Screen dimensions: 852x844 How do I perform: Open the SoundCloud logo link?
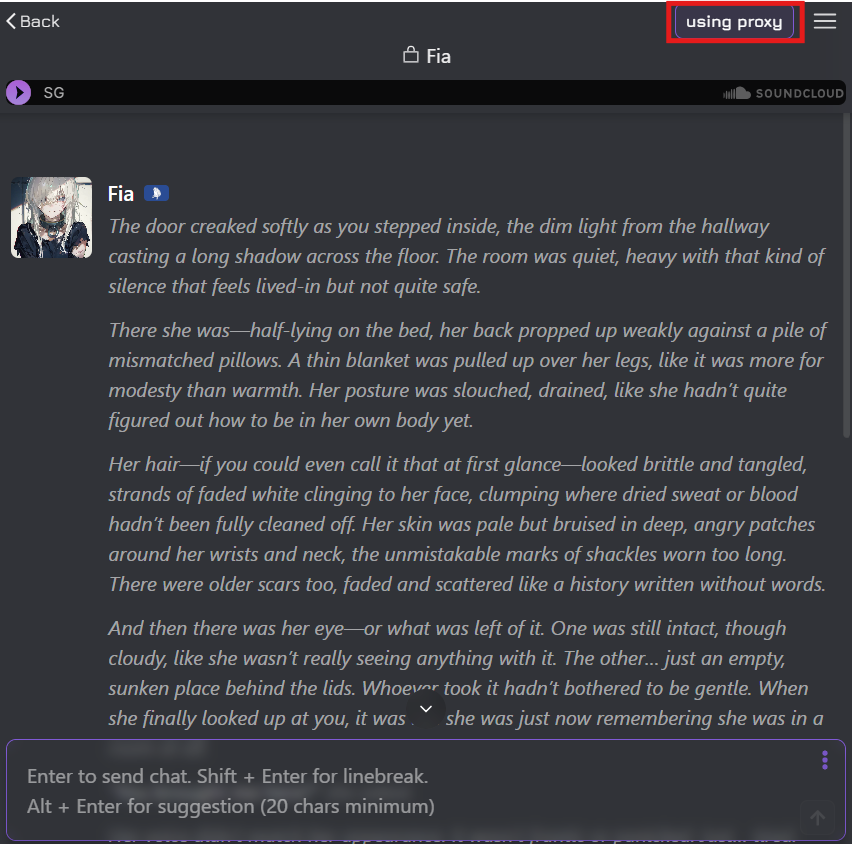point(783,93)
